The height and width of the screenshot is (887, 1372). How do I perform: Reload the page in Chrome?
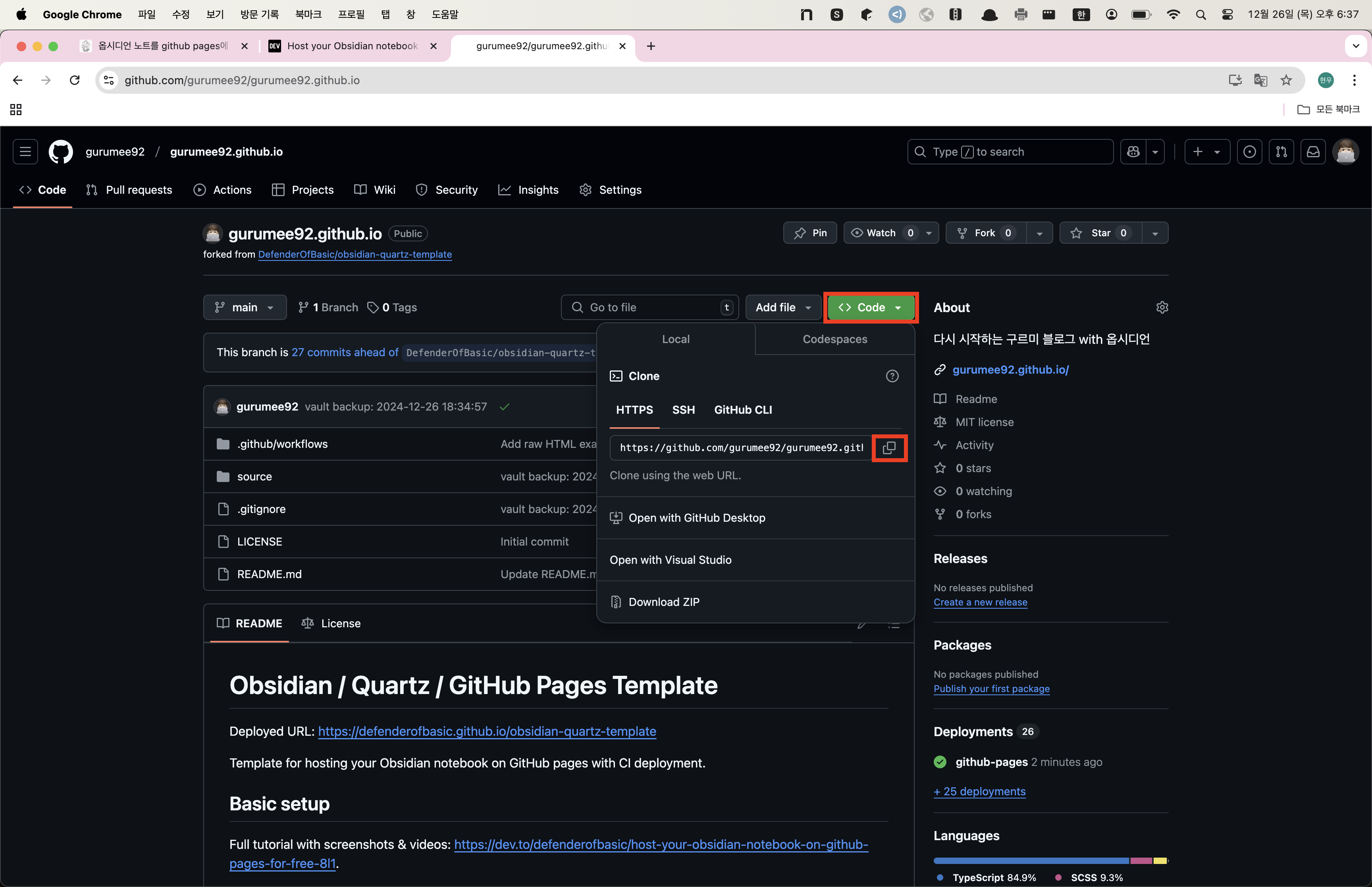click(74, 80)
